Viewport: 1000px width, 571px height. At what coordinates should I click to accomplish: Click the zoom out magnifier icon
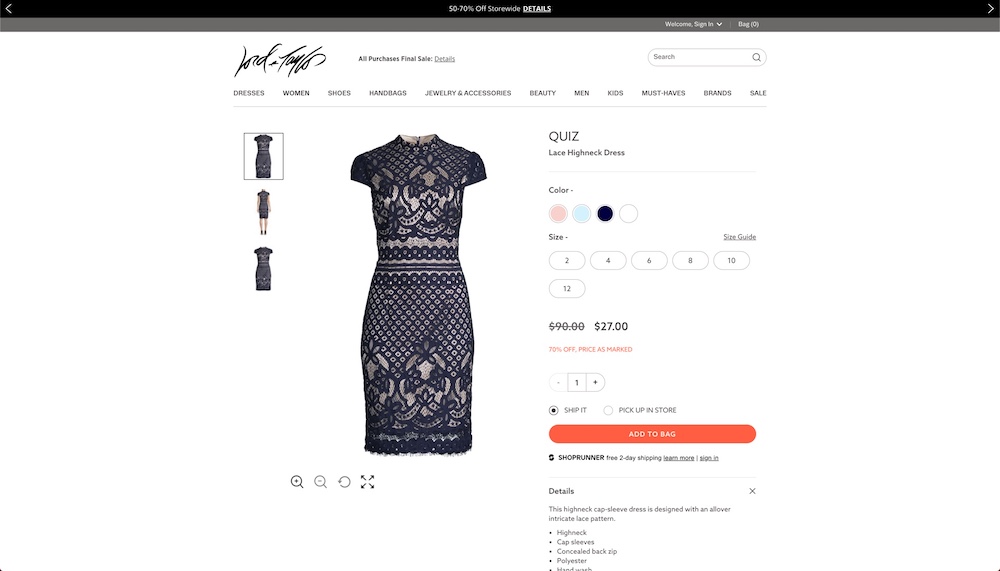point(320,482)
